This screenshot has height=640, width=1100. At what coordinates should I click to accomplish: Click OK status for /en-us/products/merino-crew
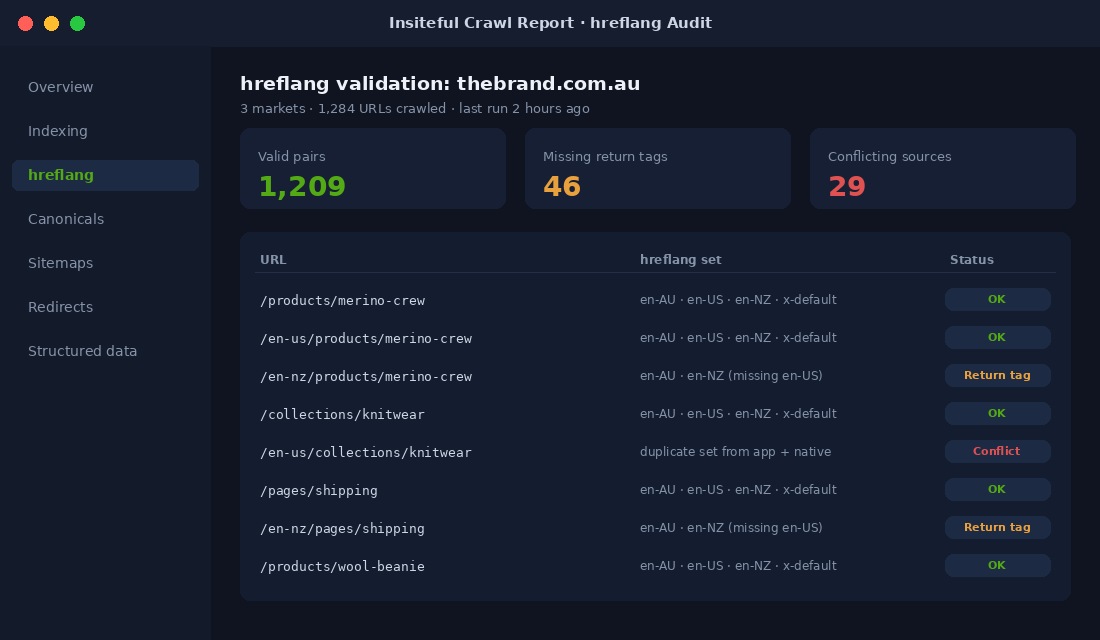pyautogui.click(x=998, y=338)
